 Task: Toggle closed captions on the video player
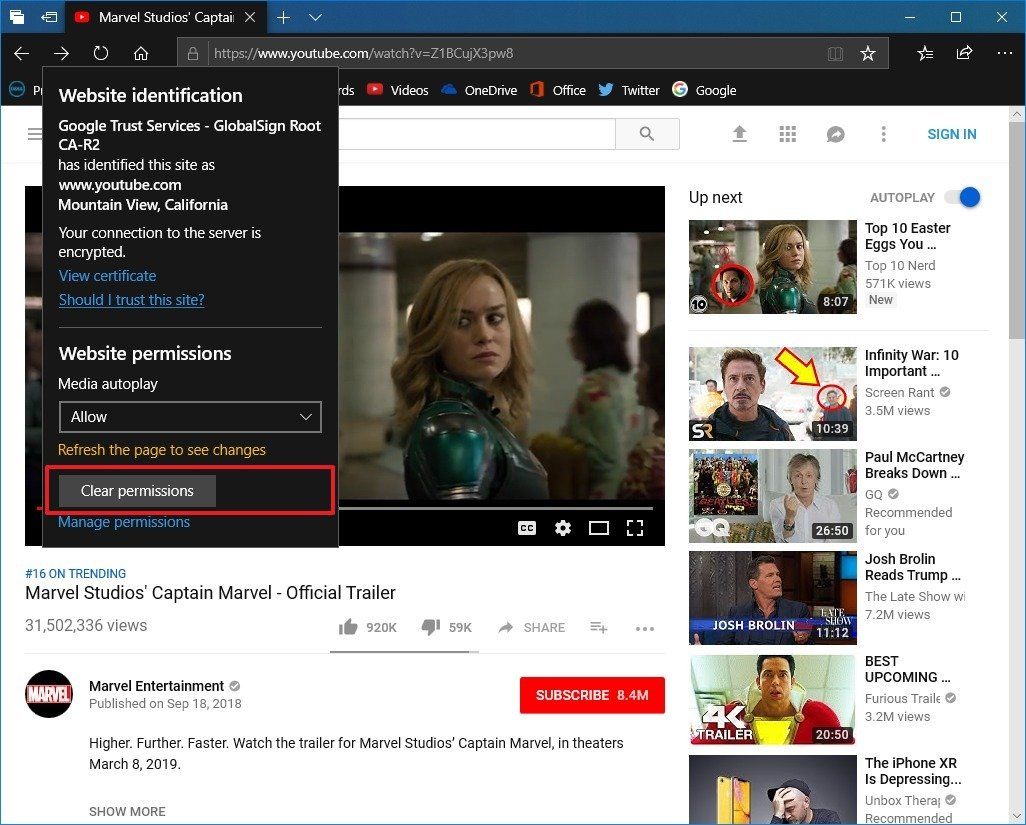point(527,527)
